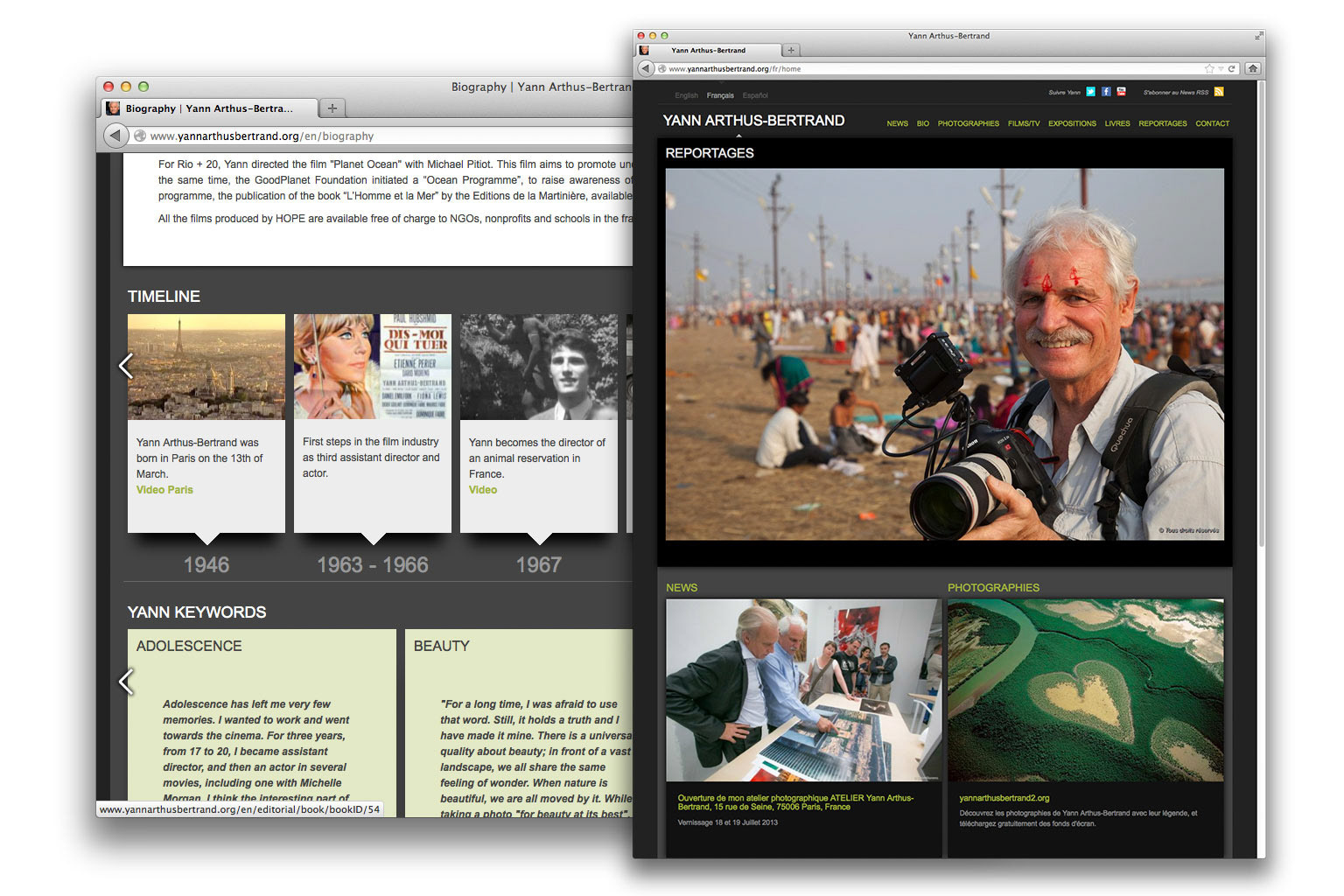Screen dimensions: 1344x896
Task: Go to previous keyword with left chevron
Action: coord(126,681)
